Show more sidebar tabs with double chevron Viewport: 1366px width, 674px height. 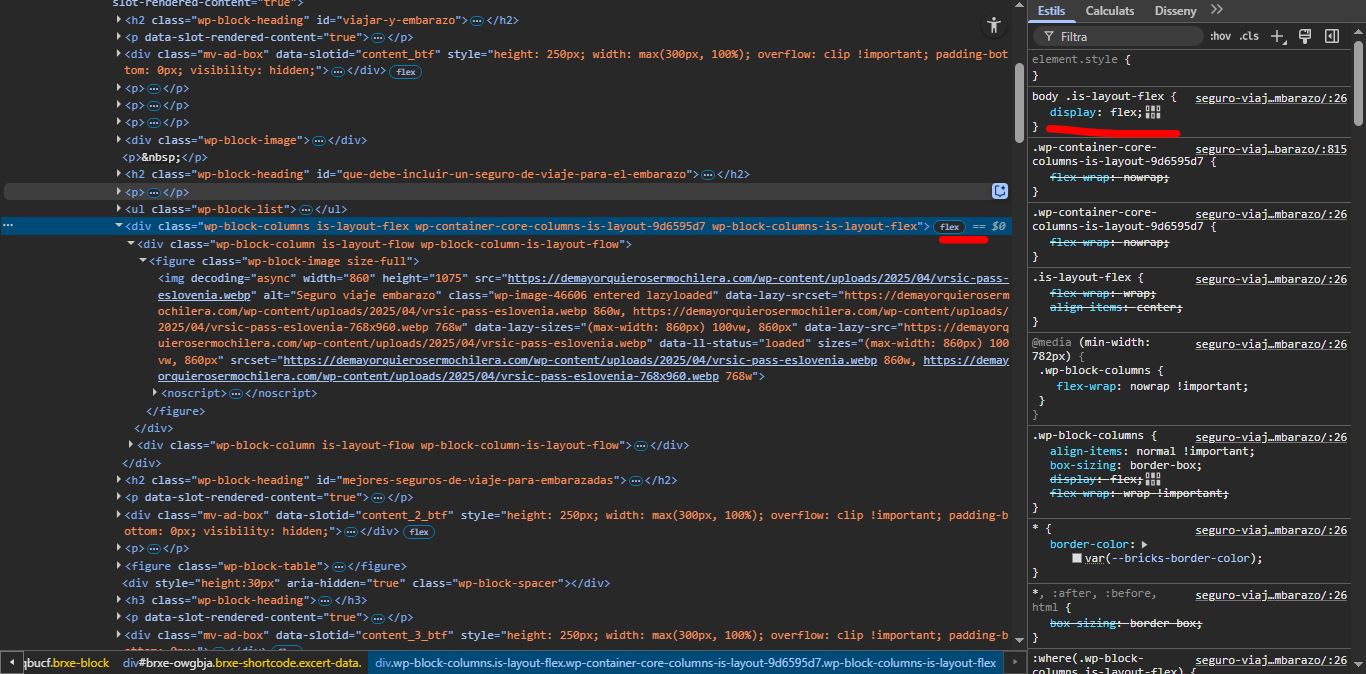(x=1216, y=10)
